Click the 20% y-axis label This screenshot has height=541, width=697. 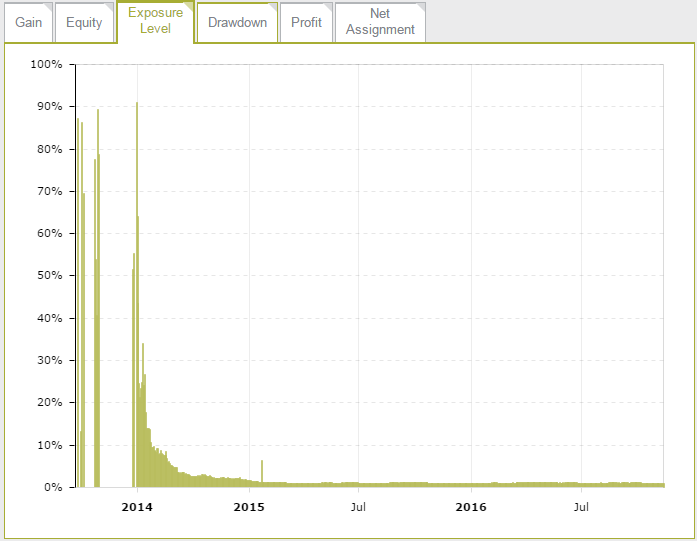[x=49, y=403]
